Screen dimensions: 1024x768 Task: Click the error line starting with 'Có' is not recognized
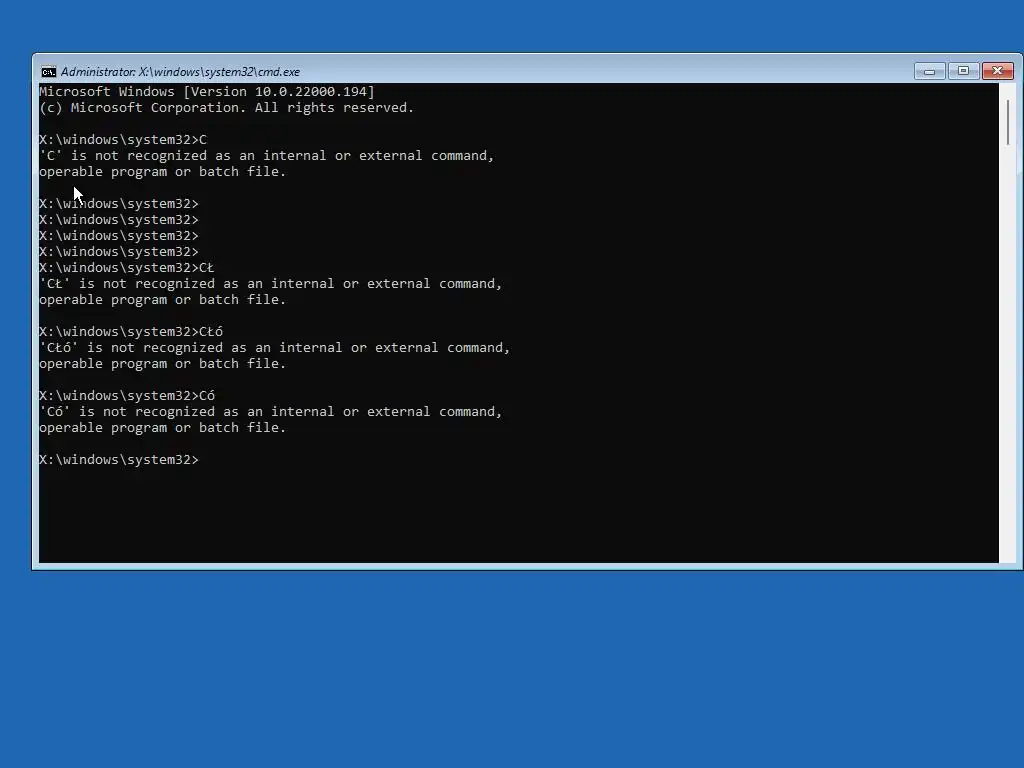(271, 411)
